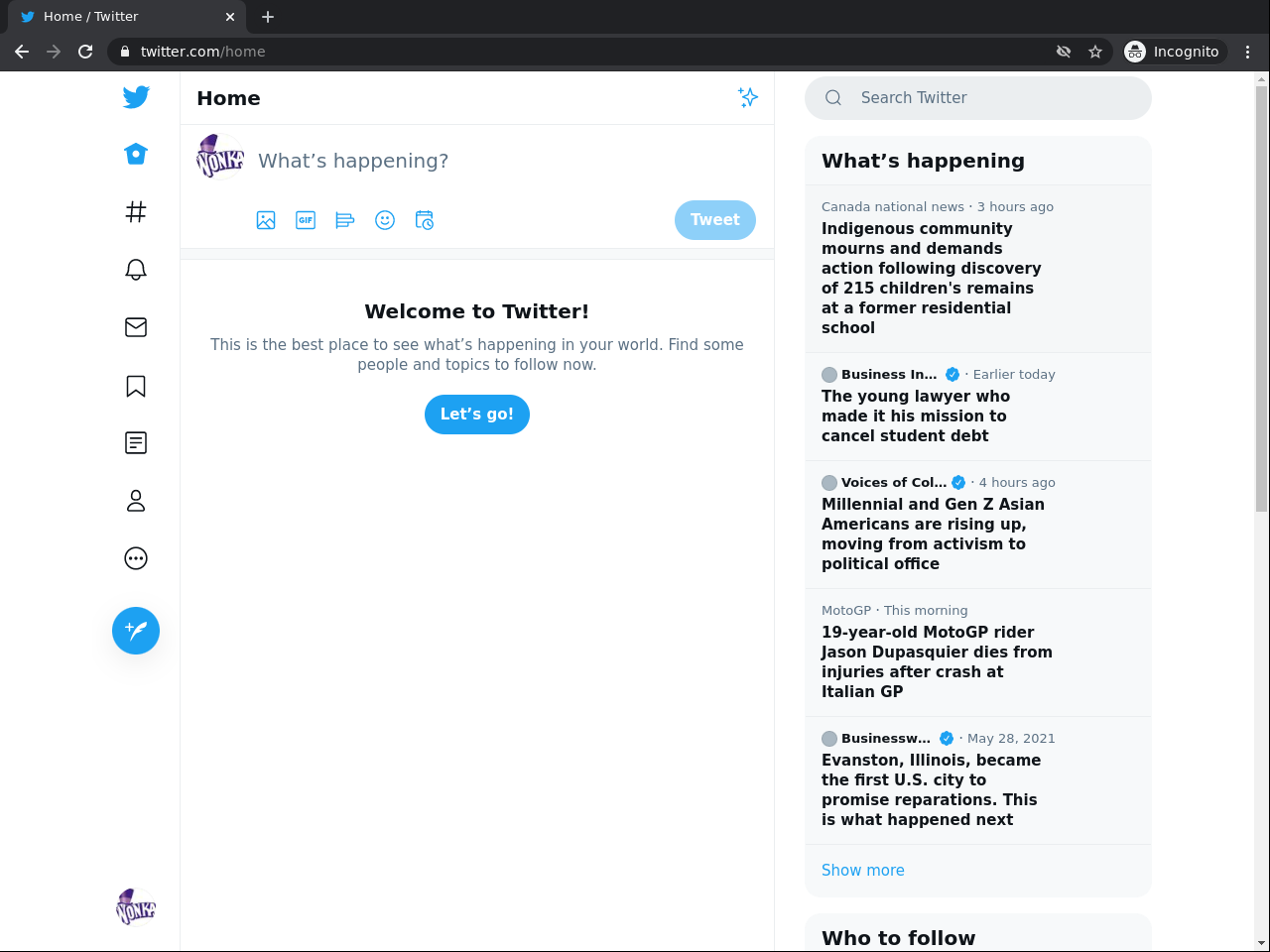This screenshot has height=952, width=1270.
Task: Click into the What's happening? compose box
Action: tap(506, 161)
